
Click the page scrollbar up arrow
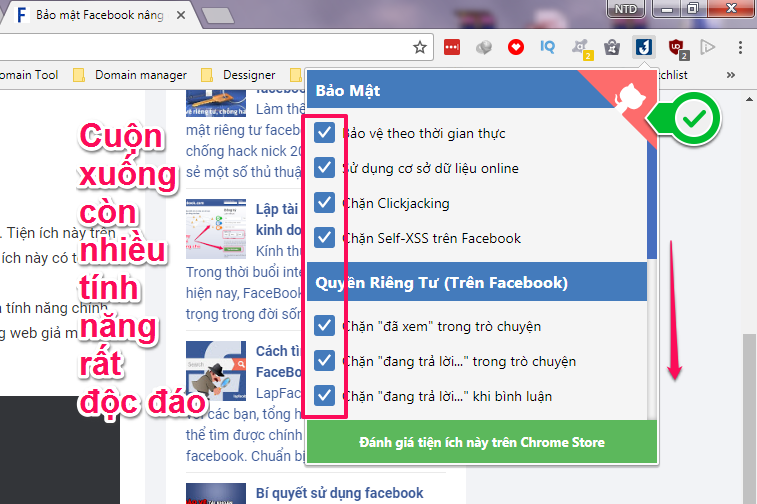[x=749, y=99]
